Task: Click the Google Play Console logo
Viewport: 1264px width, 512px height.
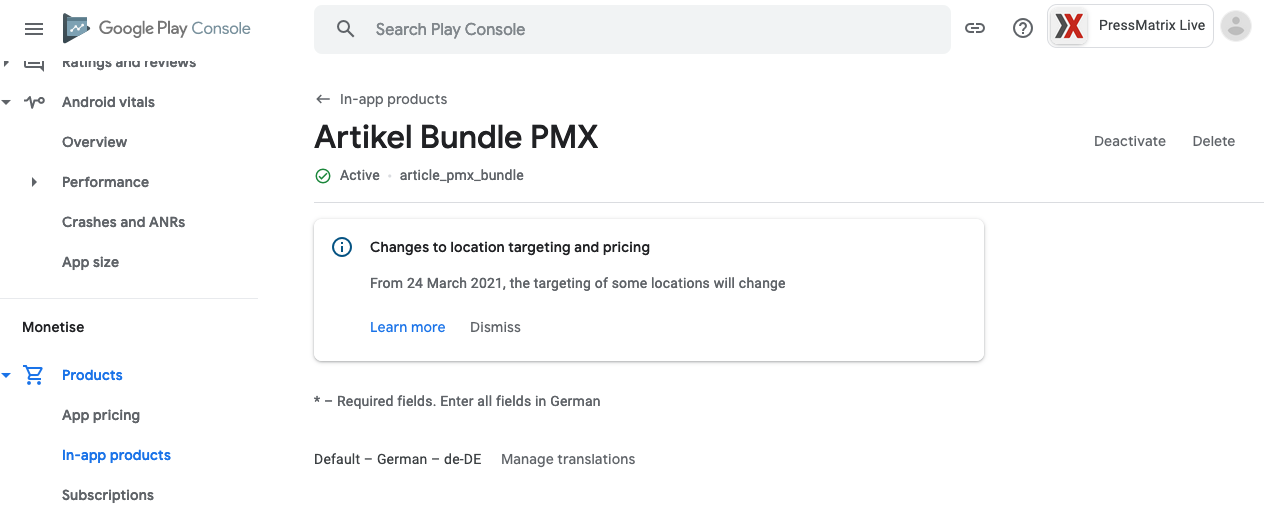Action: (x=157, y=28)
